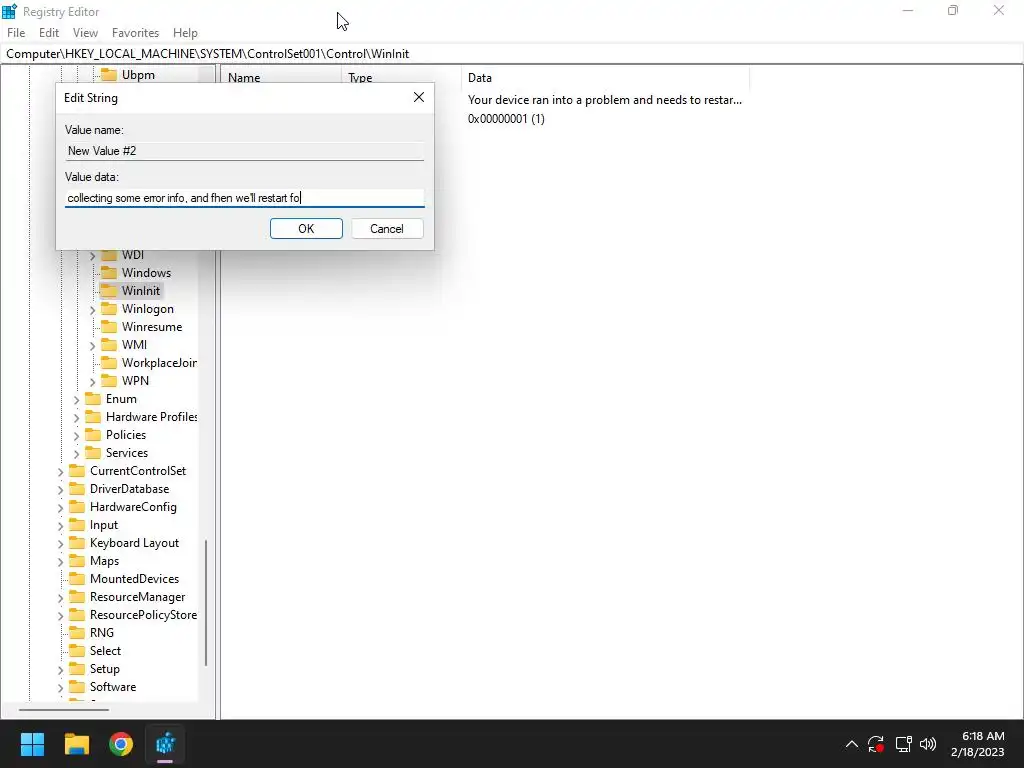Select the MountedDevices folder icon
The image size is (1024, 768).
[77, 579]
